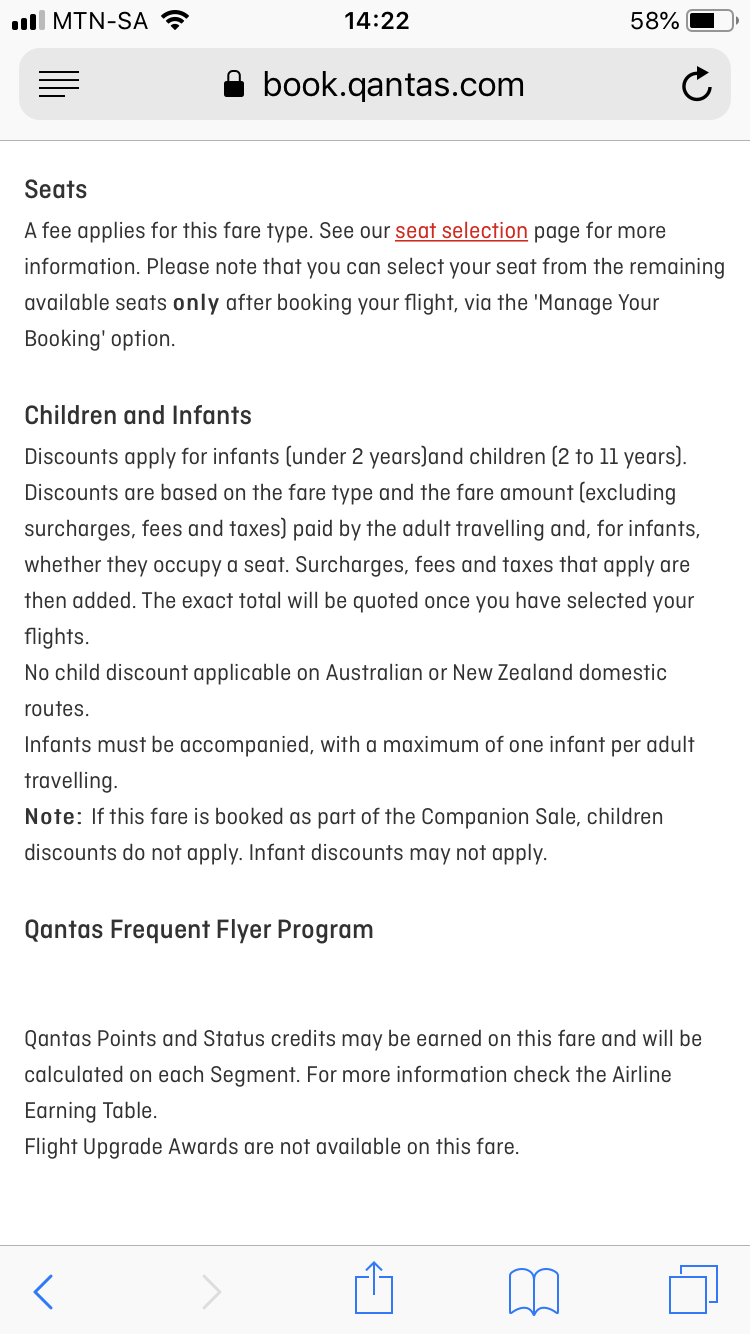Screen dimensions: 750x1334
Task: Tap the 14:22 clock in status bar
Action: pos(375,20)
